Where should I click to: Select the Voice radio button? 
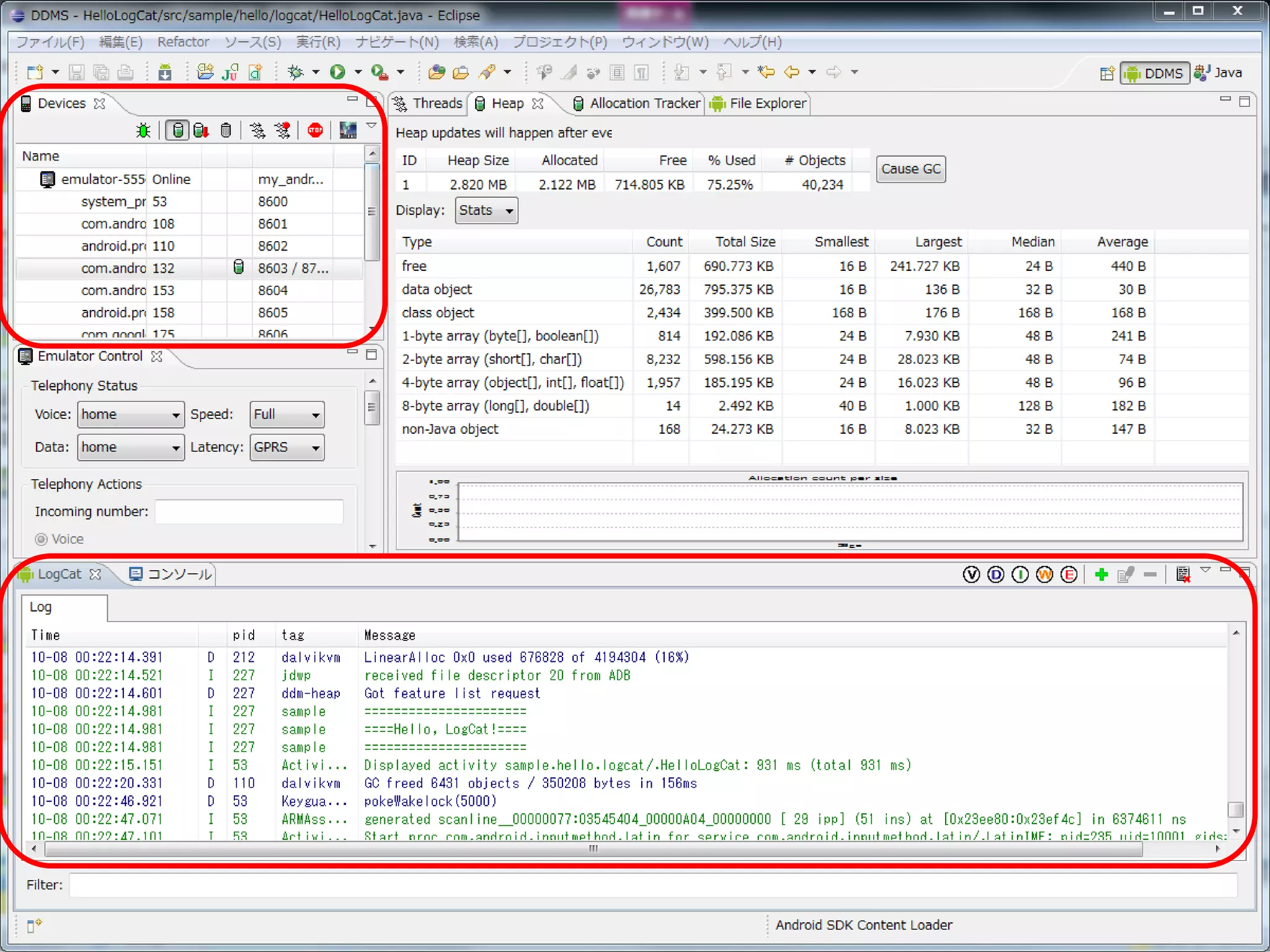[42, 539]
